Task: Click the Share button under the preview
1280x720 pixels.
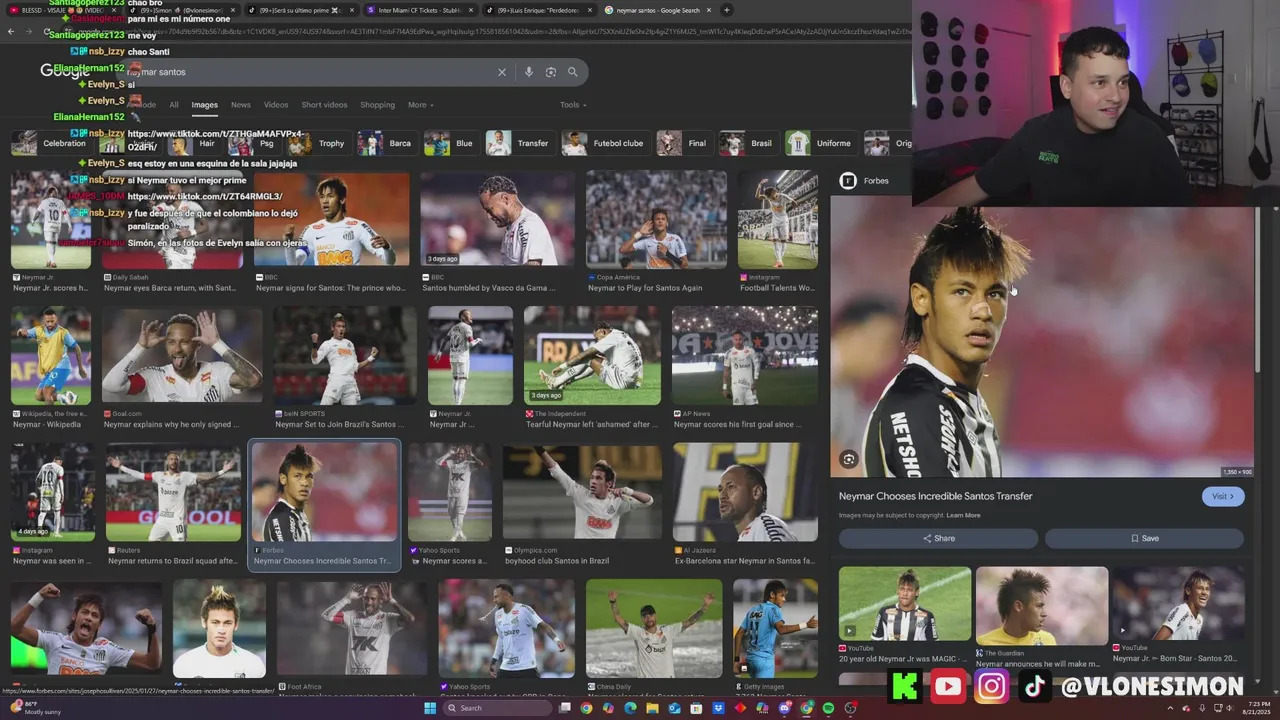Action: tap(938, 538)
